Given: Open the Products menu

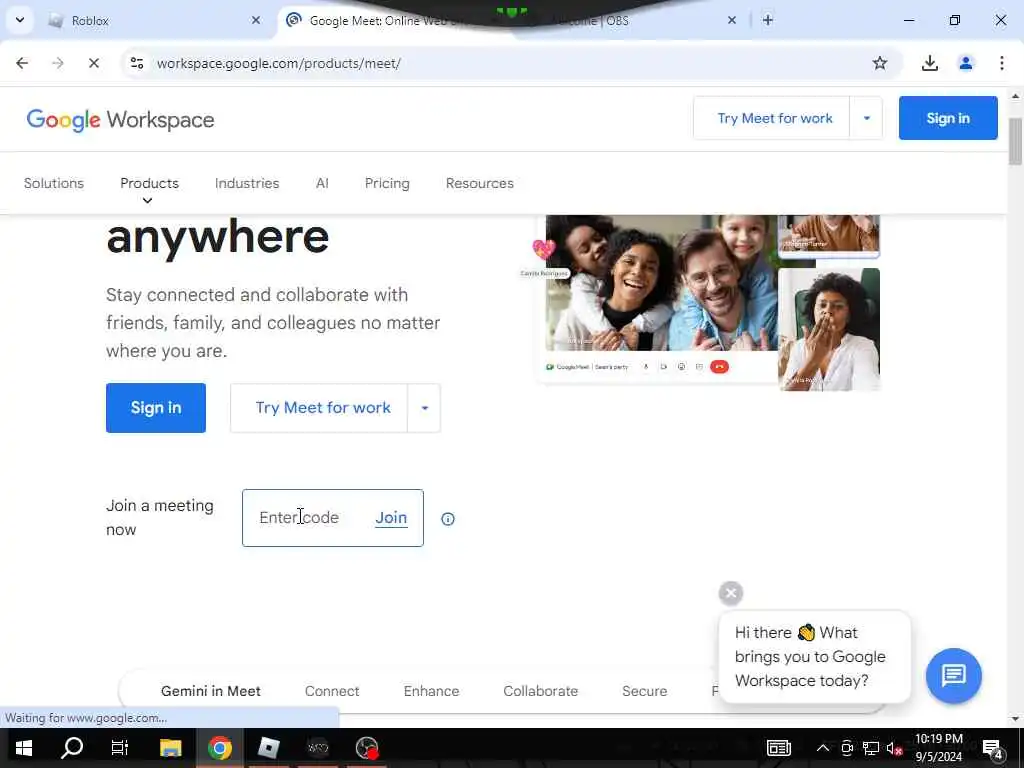Looking at the screenshot, I should tap(149, 184).
